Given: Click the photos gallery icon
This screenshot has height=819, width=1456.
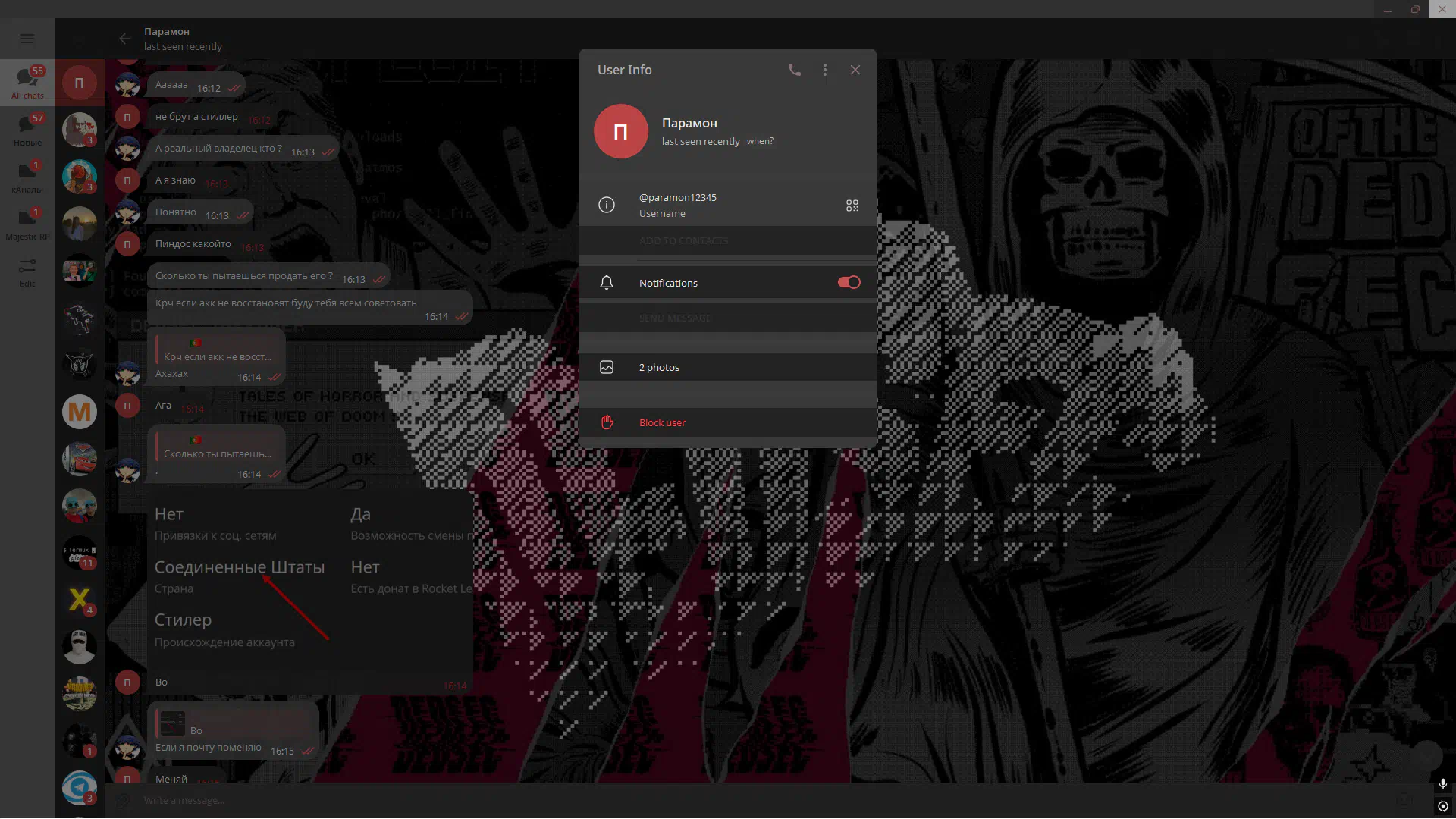Looking at the screenshot, I should pyautogui.click(x=607, y=367).
